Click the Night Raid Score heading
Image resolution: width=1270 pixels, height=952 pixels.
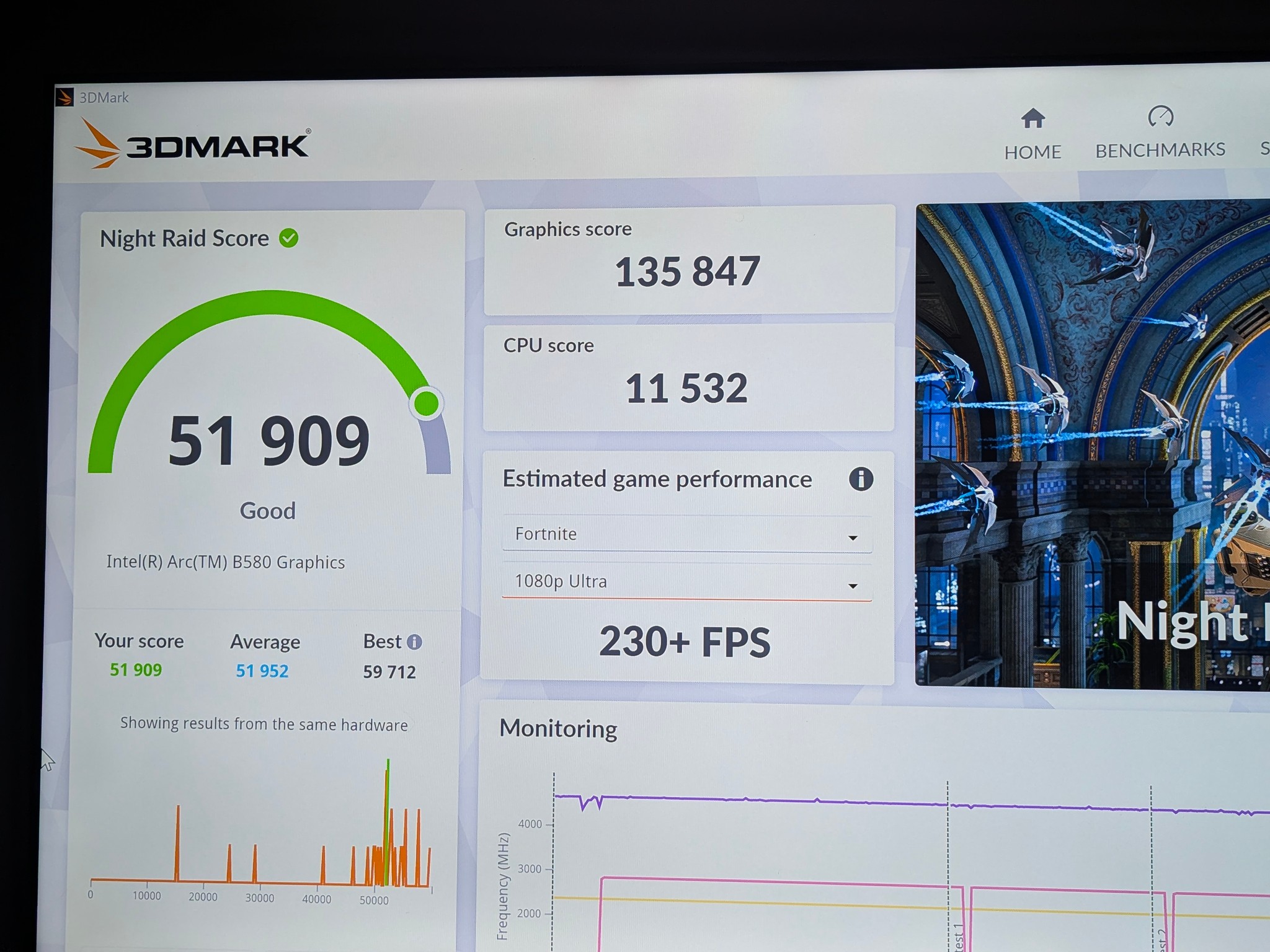pyautogui.click(x=184, y=239)
